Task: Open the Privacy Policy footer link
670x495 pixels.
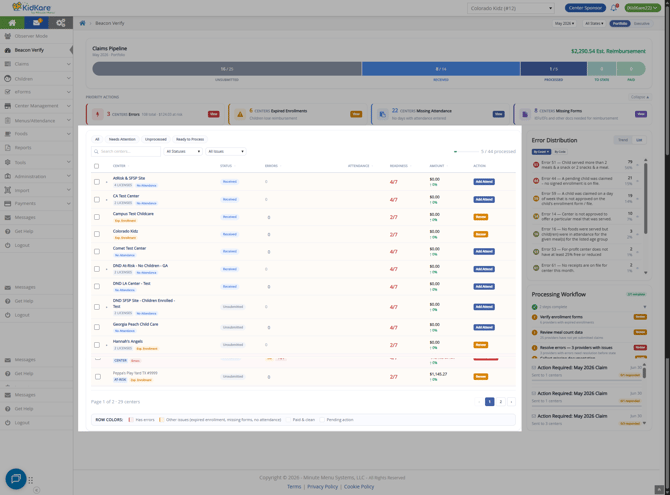Action: tap(322, 486)
